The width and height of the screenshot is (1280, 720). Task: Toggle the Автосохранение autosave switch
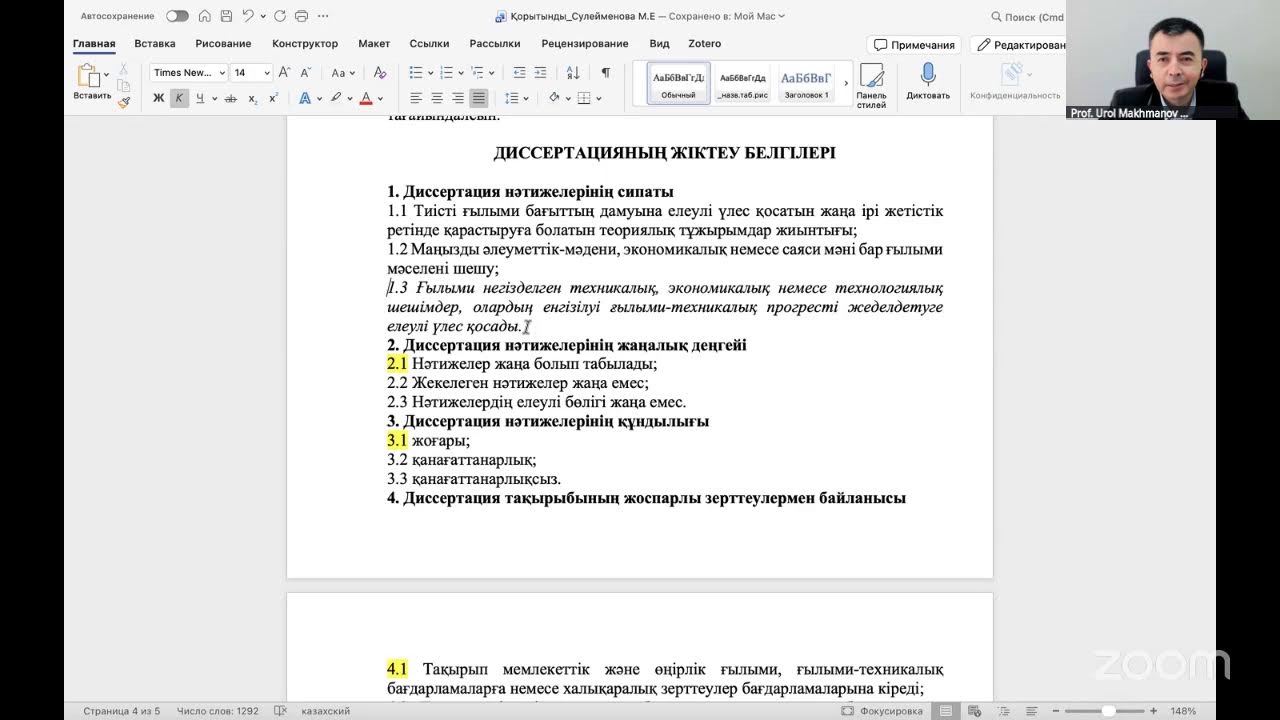(177, 16)
